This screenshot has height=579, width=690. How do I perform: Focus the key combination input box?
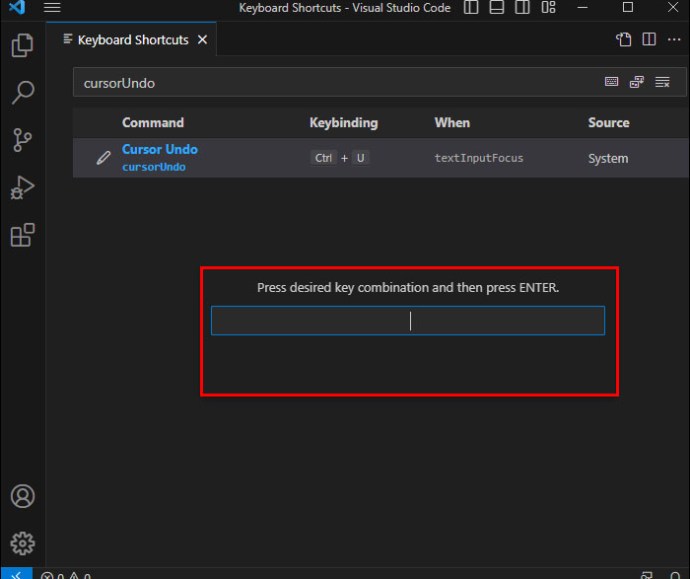pos(408,321)
